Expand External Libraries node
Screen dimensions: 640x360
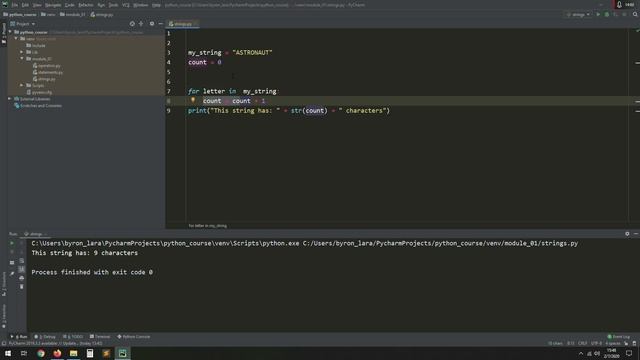tap(10, 99)
